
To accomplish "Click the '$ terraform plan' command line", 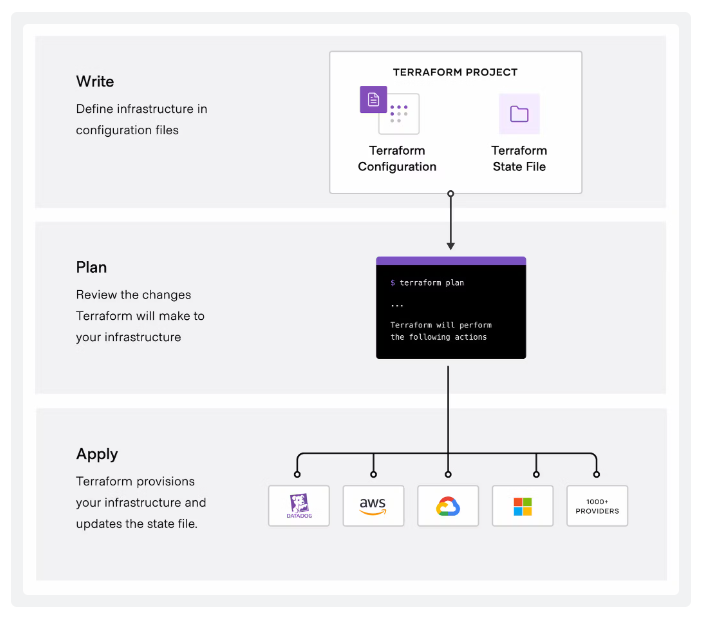I will (x=427, y=282).
